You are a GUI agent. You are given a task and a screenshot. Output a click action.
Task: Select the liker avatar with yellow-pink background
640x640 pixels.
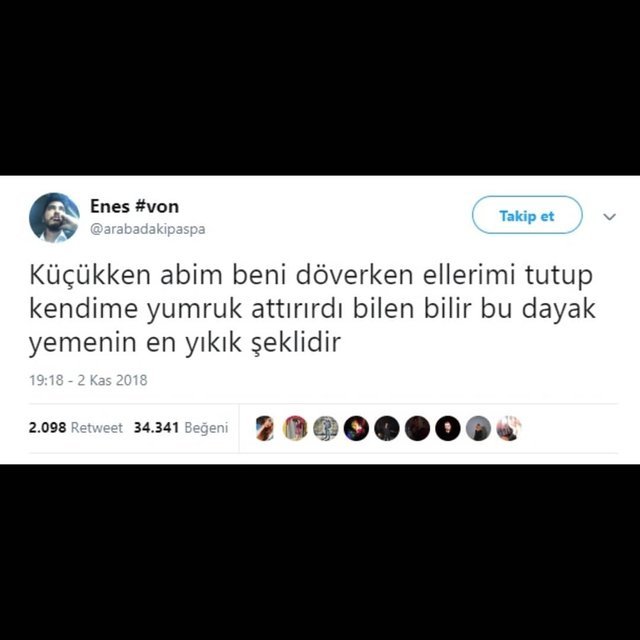[x=295, y=428]
